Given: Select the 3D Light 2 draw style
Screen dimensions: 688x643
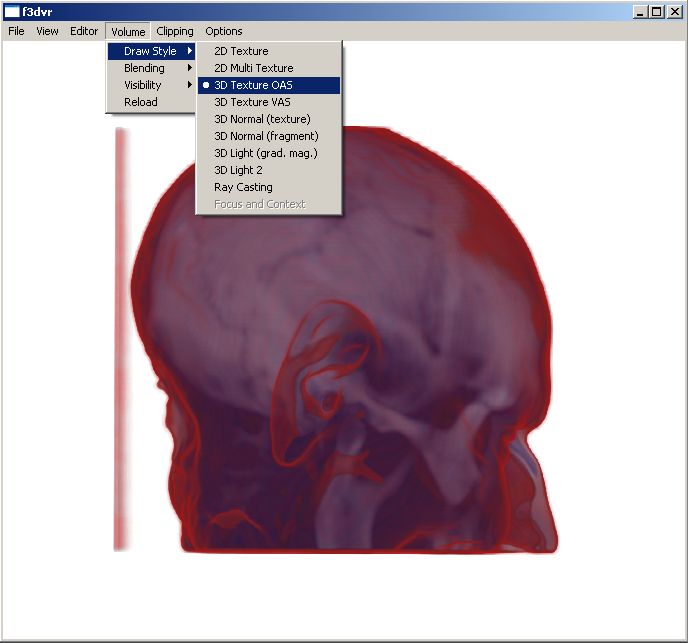Looking at the screenshot, I should point(269,170).
